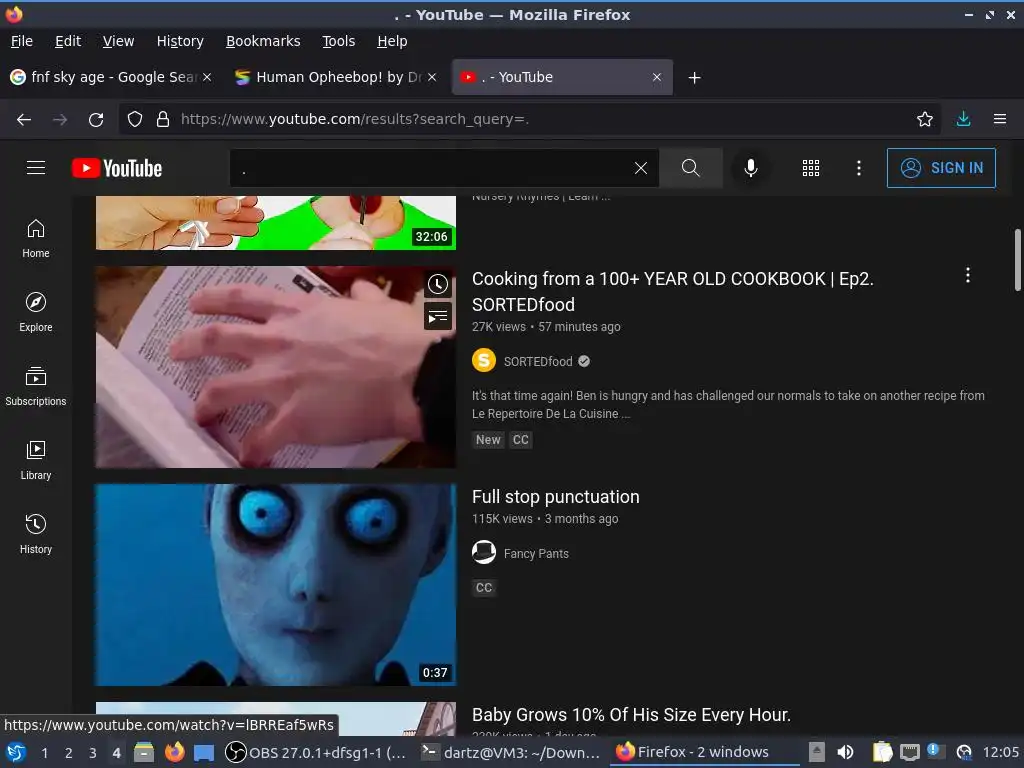
Task: Start voice search with microphone icon
Action: click(x=751, y=168)
